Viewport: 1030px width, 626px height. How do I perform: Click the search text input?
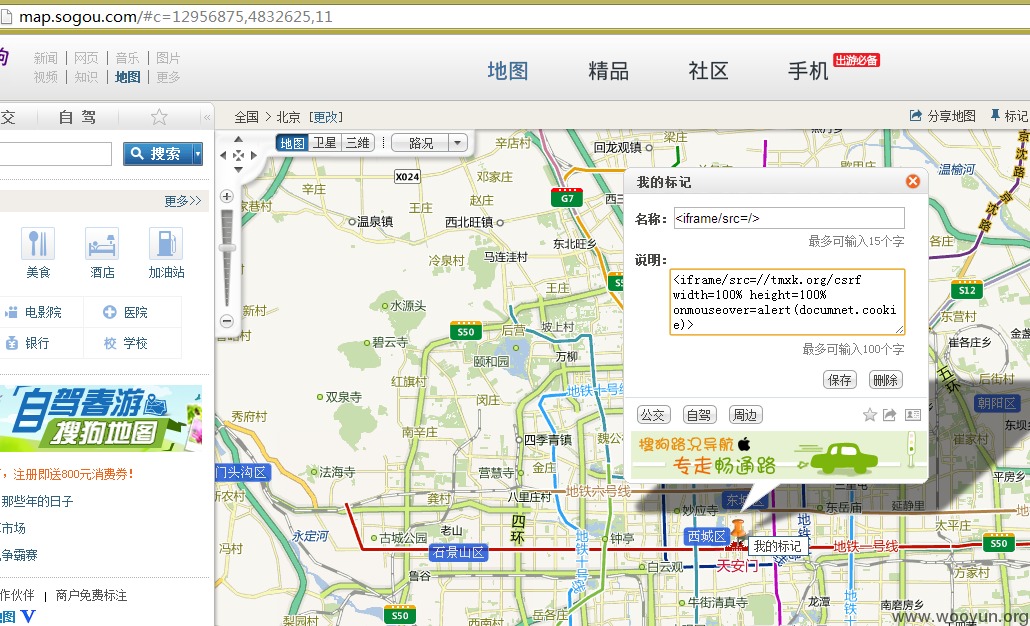(x=55, y=154)
